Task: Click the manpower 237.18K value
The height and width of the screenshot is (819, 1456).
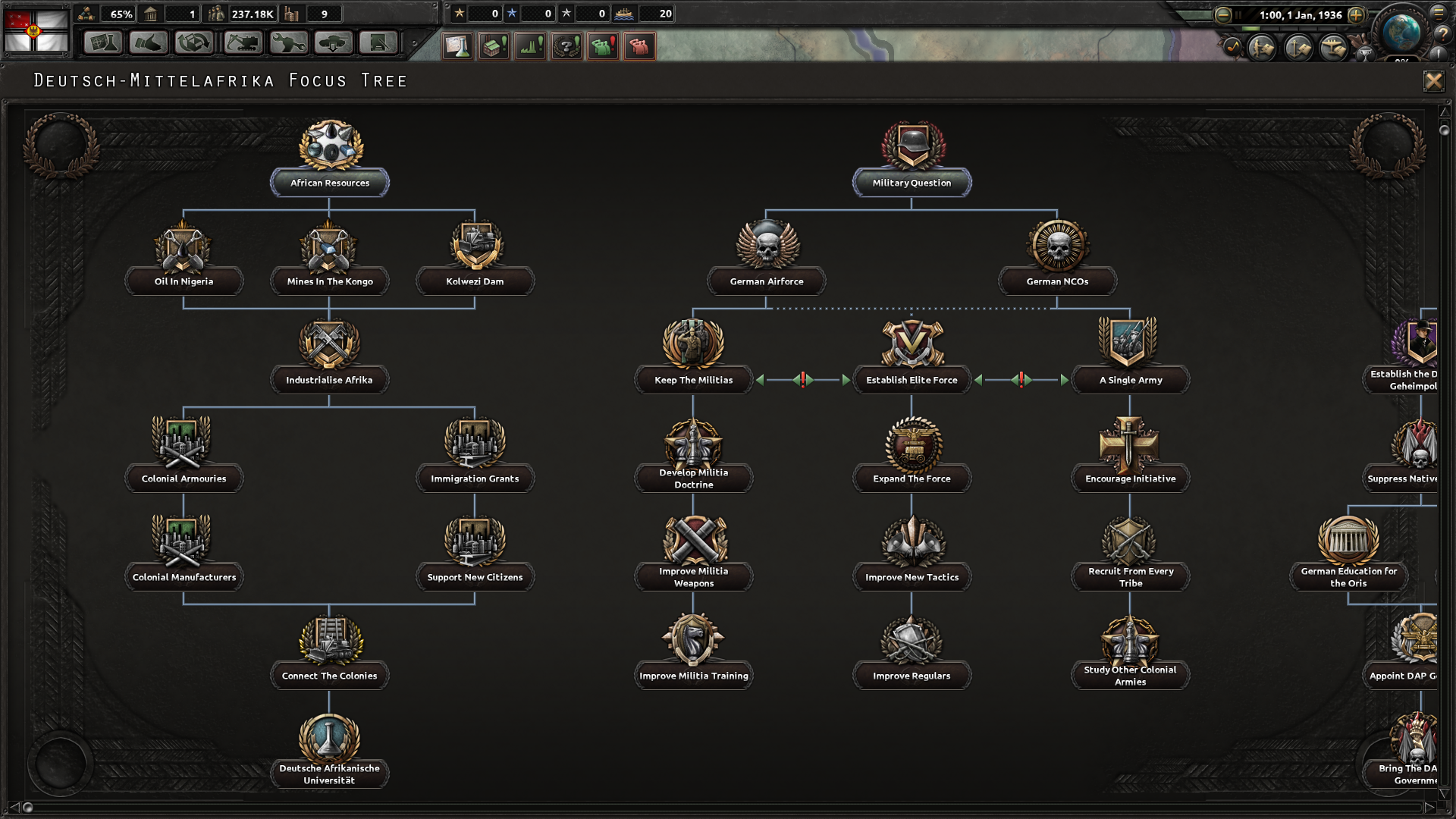Action: [x=252, y=14]
